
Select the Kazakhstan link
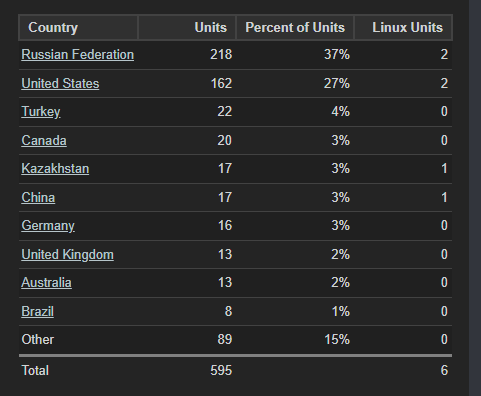coord(55,169)
